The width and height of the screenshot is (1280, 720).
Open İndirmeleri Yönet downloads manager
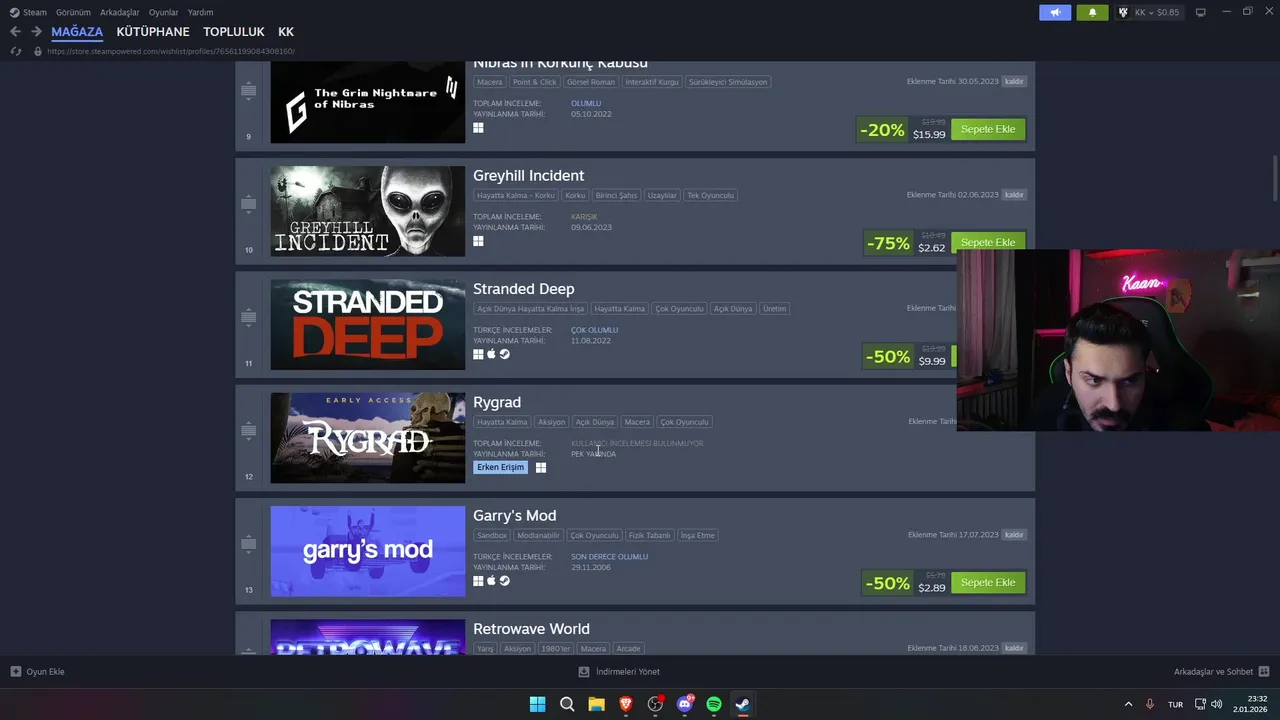tap(619, 672)
